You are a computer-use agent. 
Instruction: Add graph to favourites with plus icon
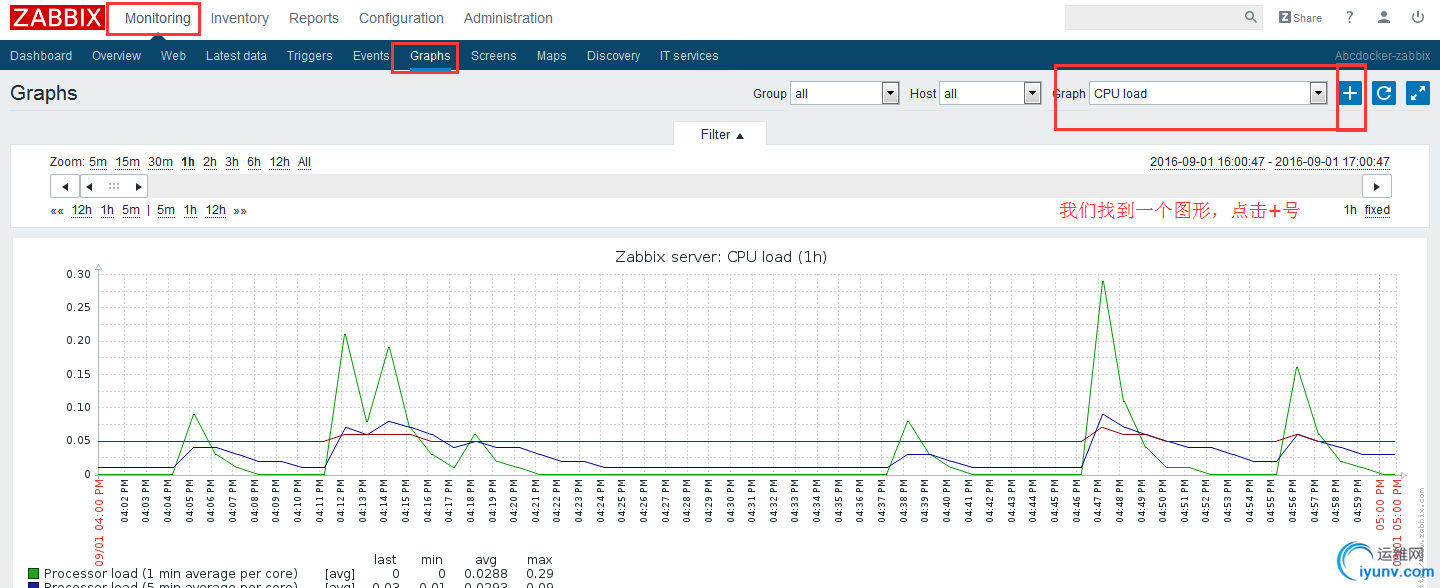[1351, 93]
